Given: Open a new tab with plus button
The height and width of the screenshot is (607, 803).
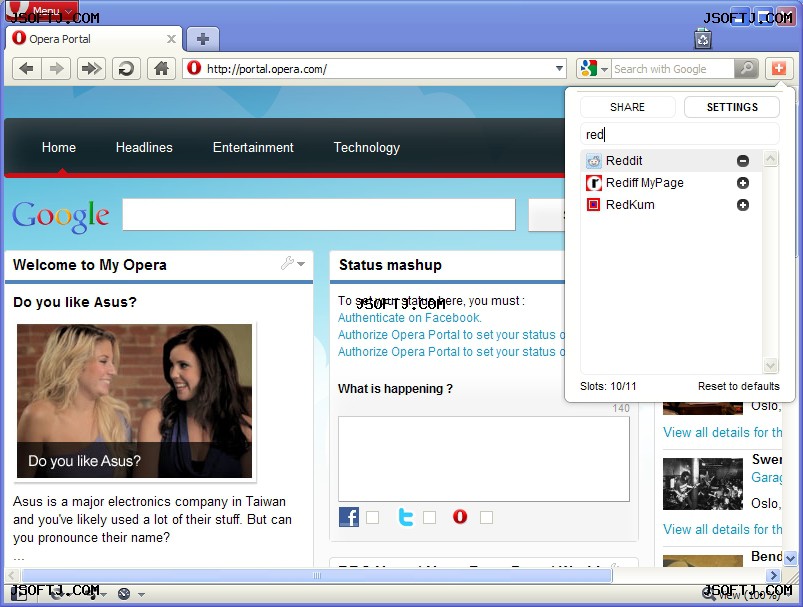Looking at the screenshot, I should pos(203,39).
